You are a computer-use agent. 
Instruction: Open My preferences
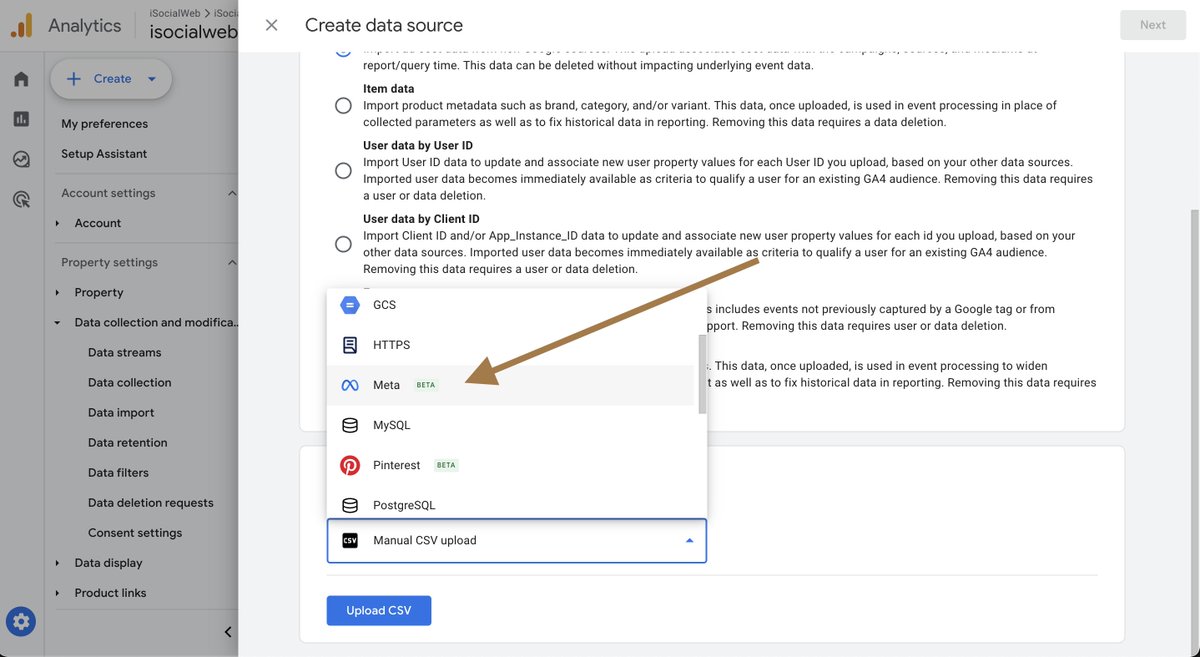coord(104,124)
